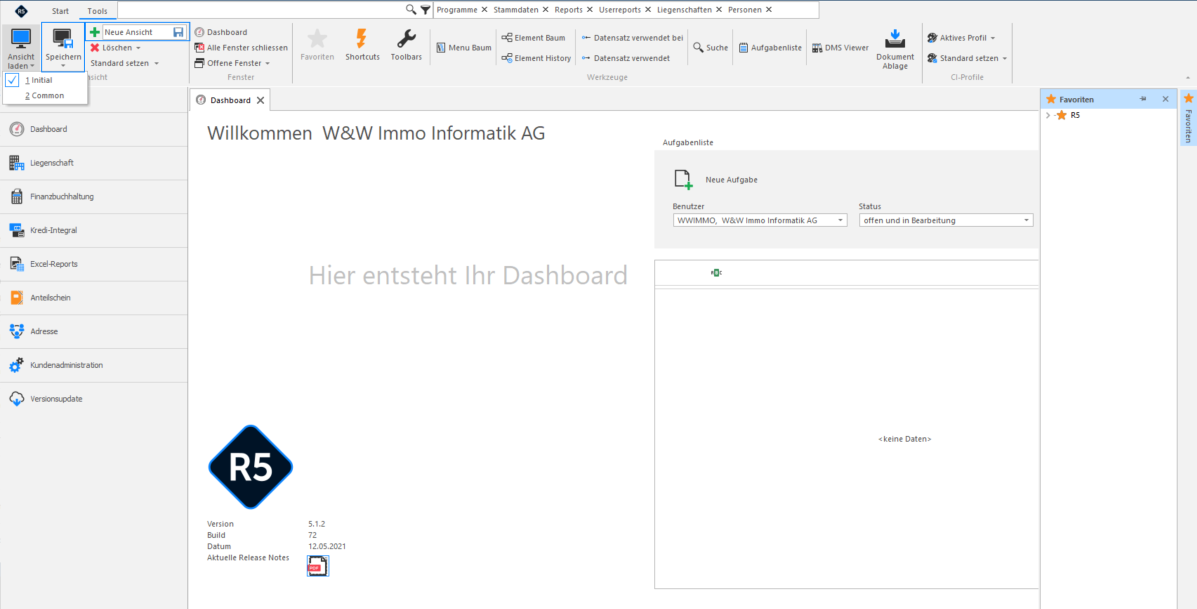
Task: Click the Excel export icon in task grid
Action: 716,272
